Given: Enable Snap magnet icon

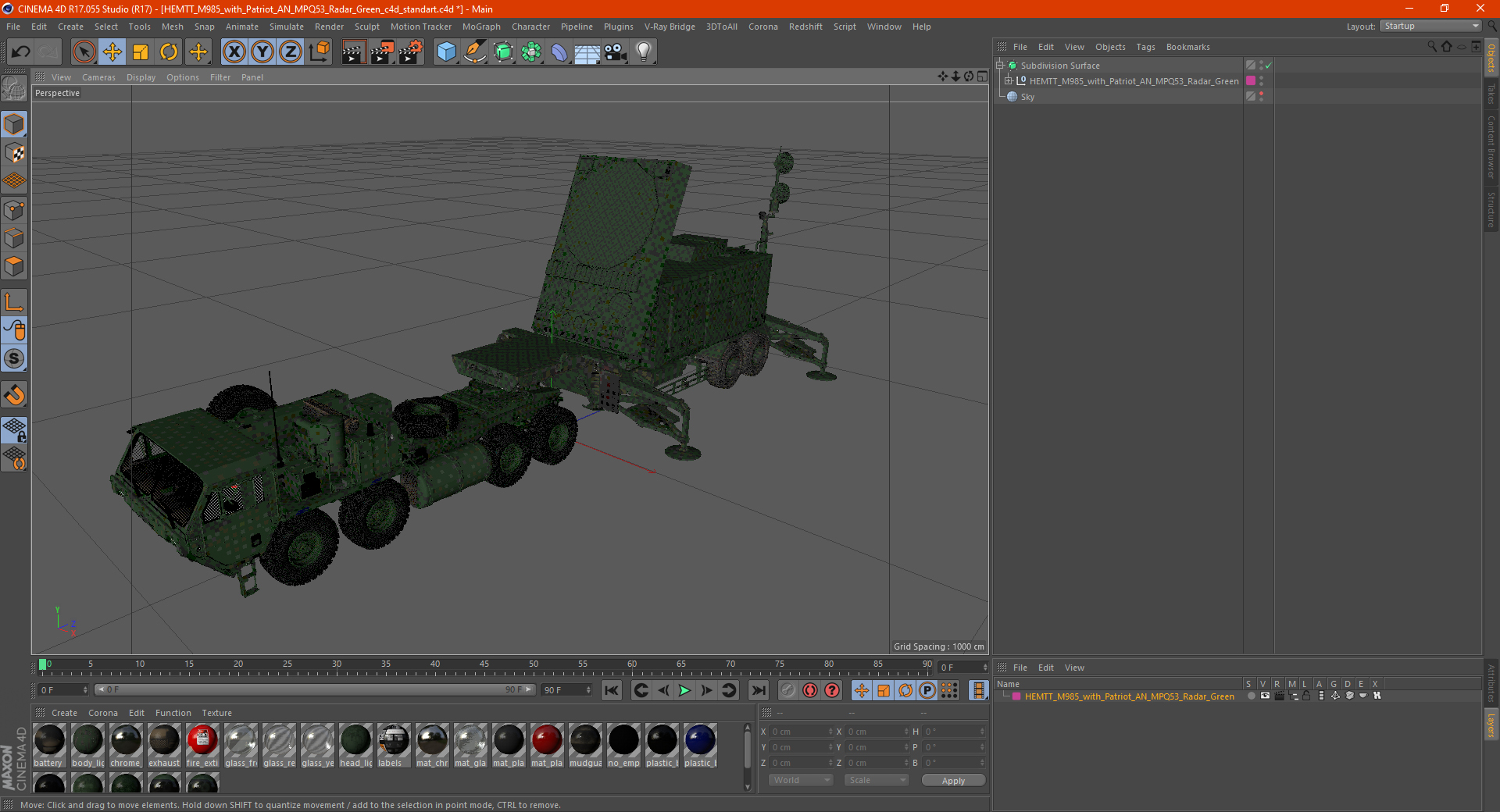Looking at the screenshot, I should pyautogui.click(x=15, y=395).
